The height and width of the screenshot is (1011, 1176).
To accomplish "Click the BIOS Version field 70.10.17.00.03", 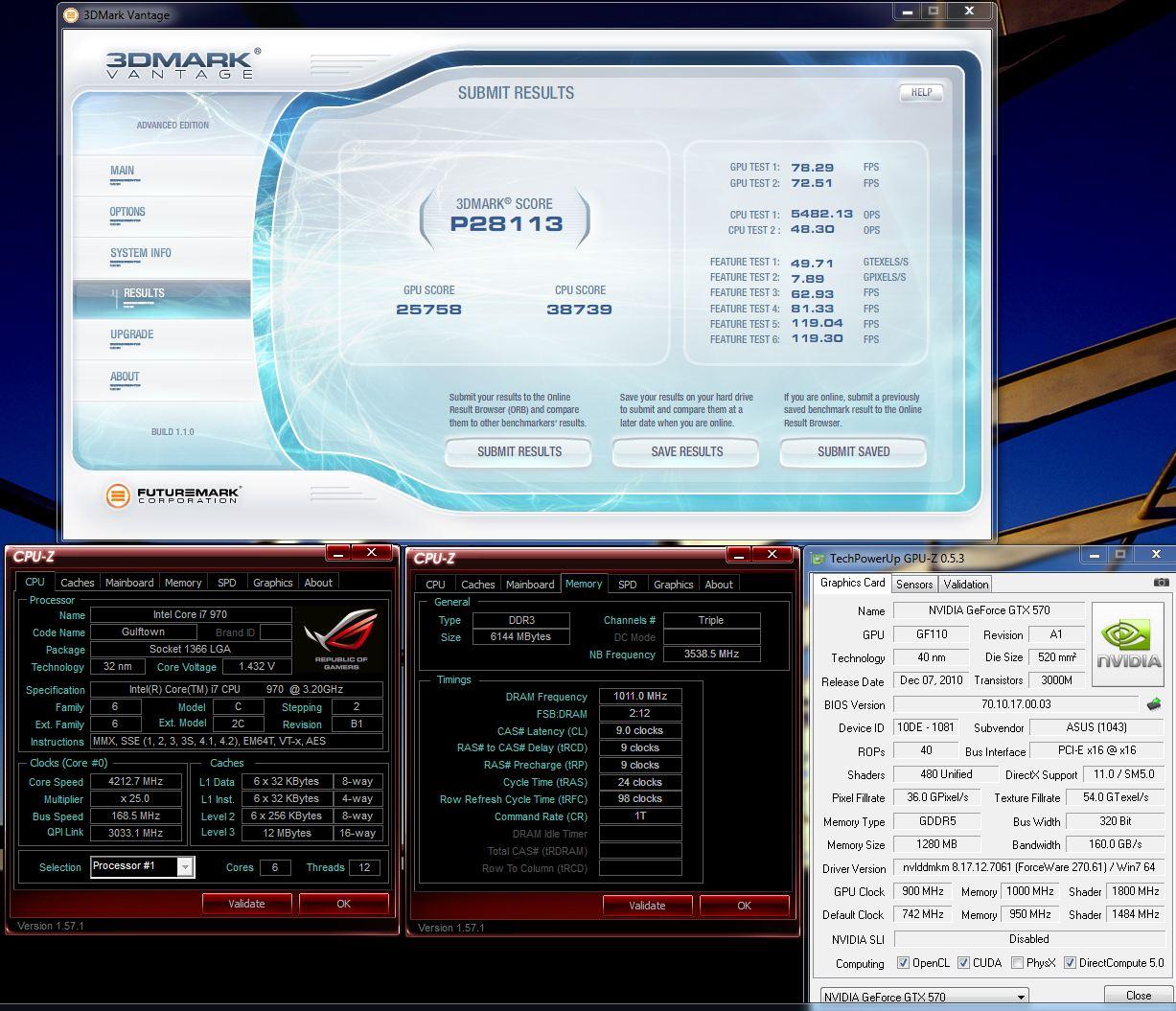I will point(1017,704).
